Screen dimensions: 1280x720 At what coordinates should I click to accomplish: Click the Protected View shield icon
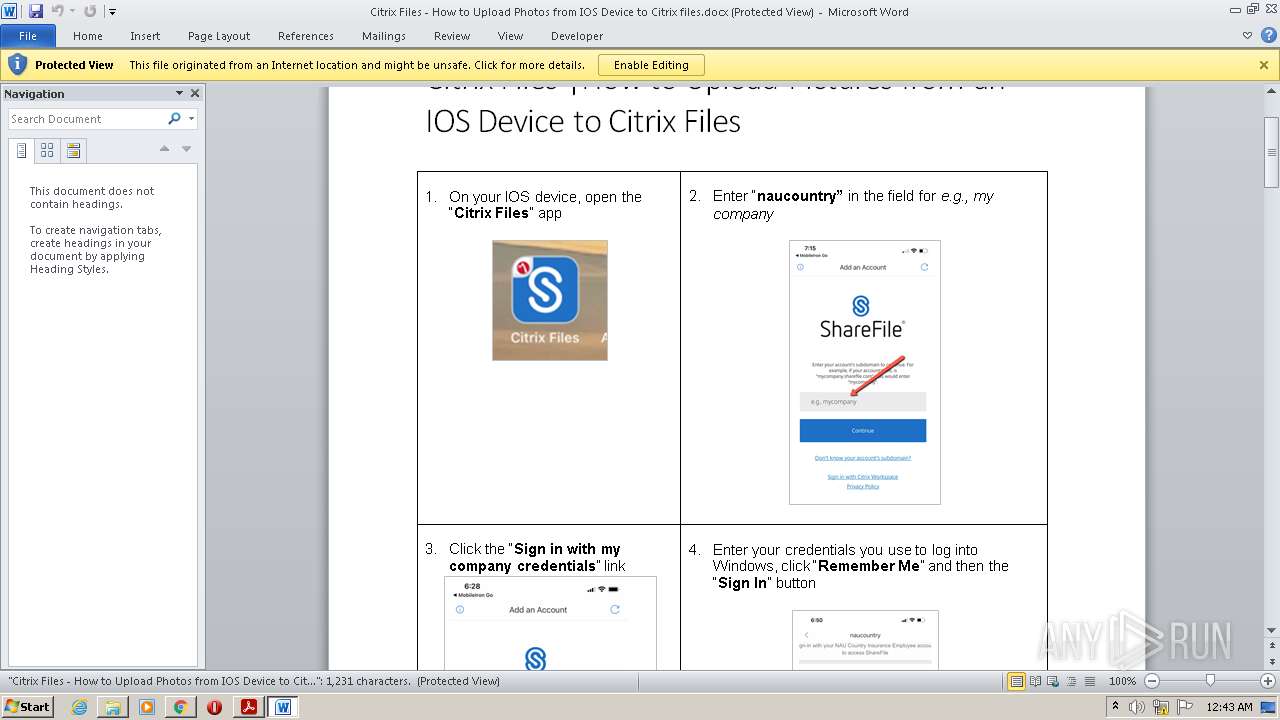coord(17,65)
